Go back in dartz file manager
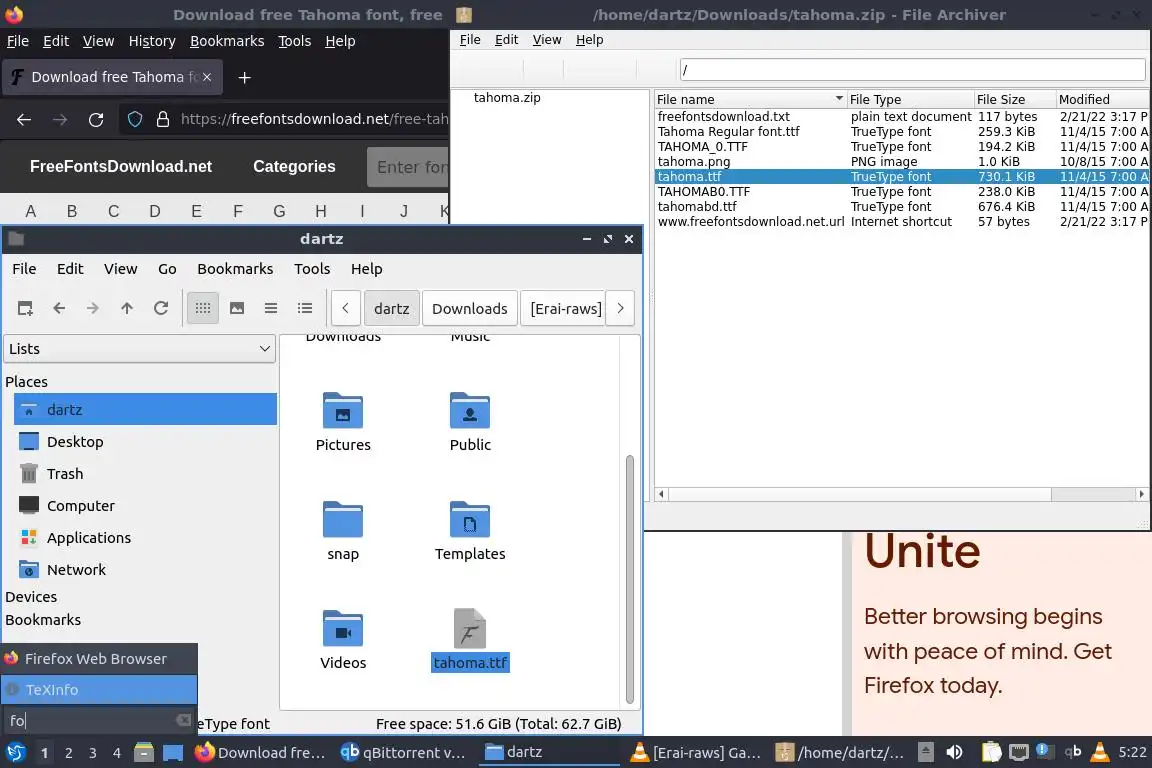Viewport: 1152px width, 768px height. coord(59,309)
